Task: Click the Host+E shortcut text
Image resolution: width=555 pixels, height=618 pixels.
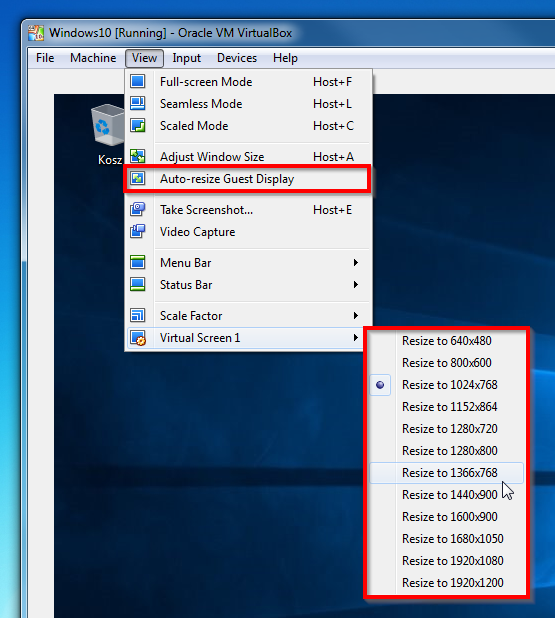Action: (332, 210)
